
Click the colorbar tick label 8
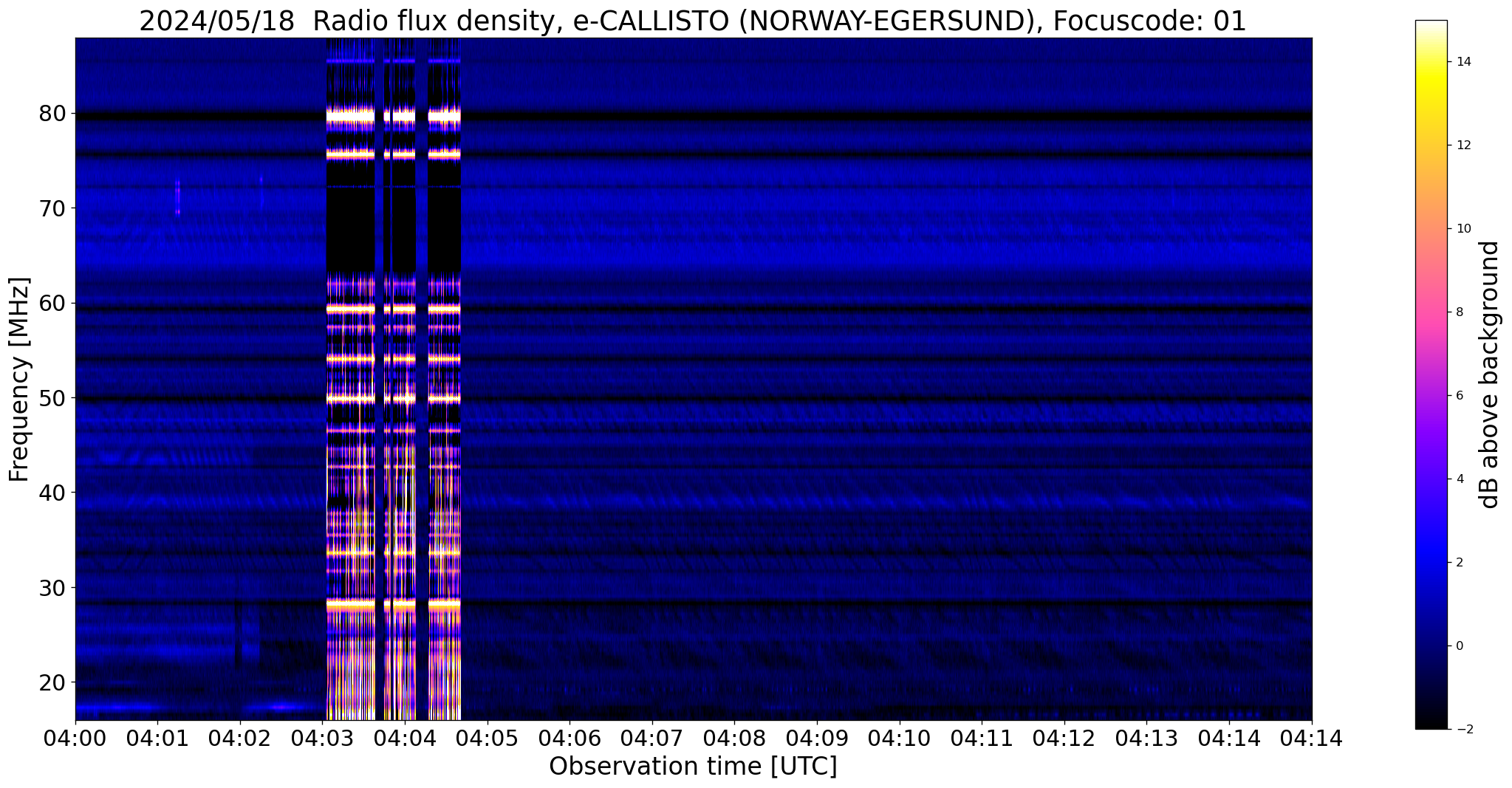pyautogui.click(x=1458, y=312)
